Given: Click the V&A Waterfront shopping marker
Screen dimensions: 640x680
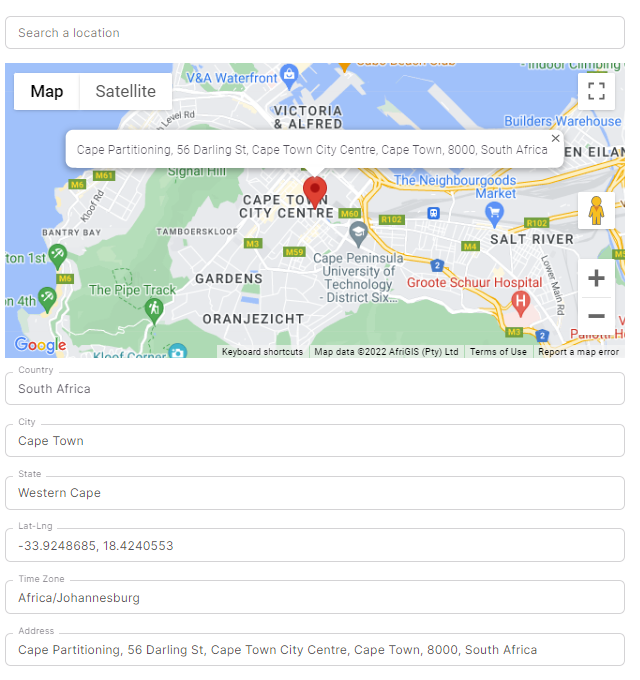Looking at the screenshot, I should [x=289, y=77].
